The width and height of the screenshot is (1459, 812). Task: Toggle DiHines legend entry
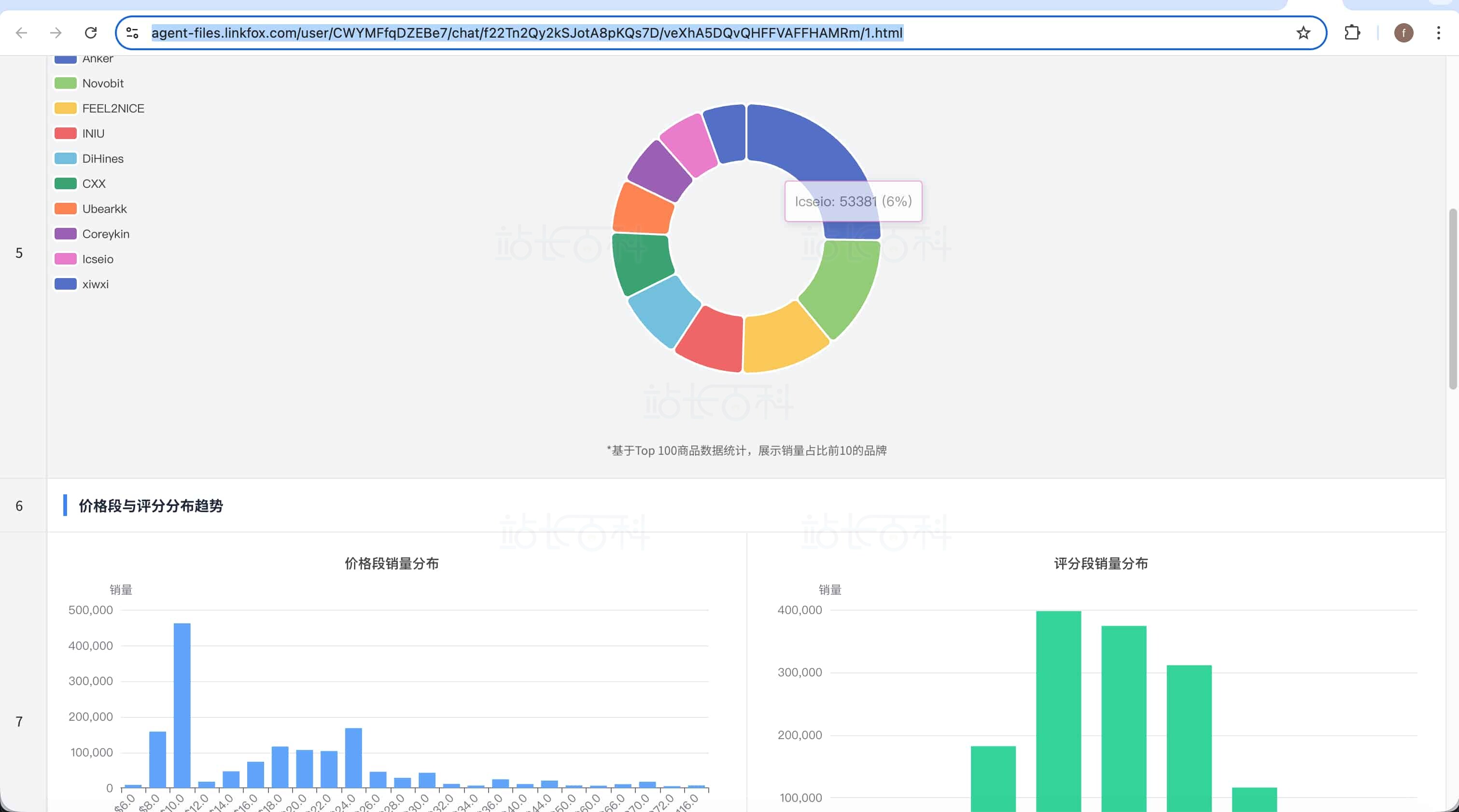[x=89, y=158]
